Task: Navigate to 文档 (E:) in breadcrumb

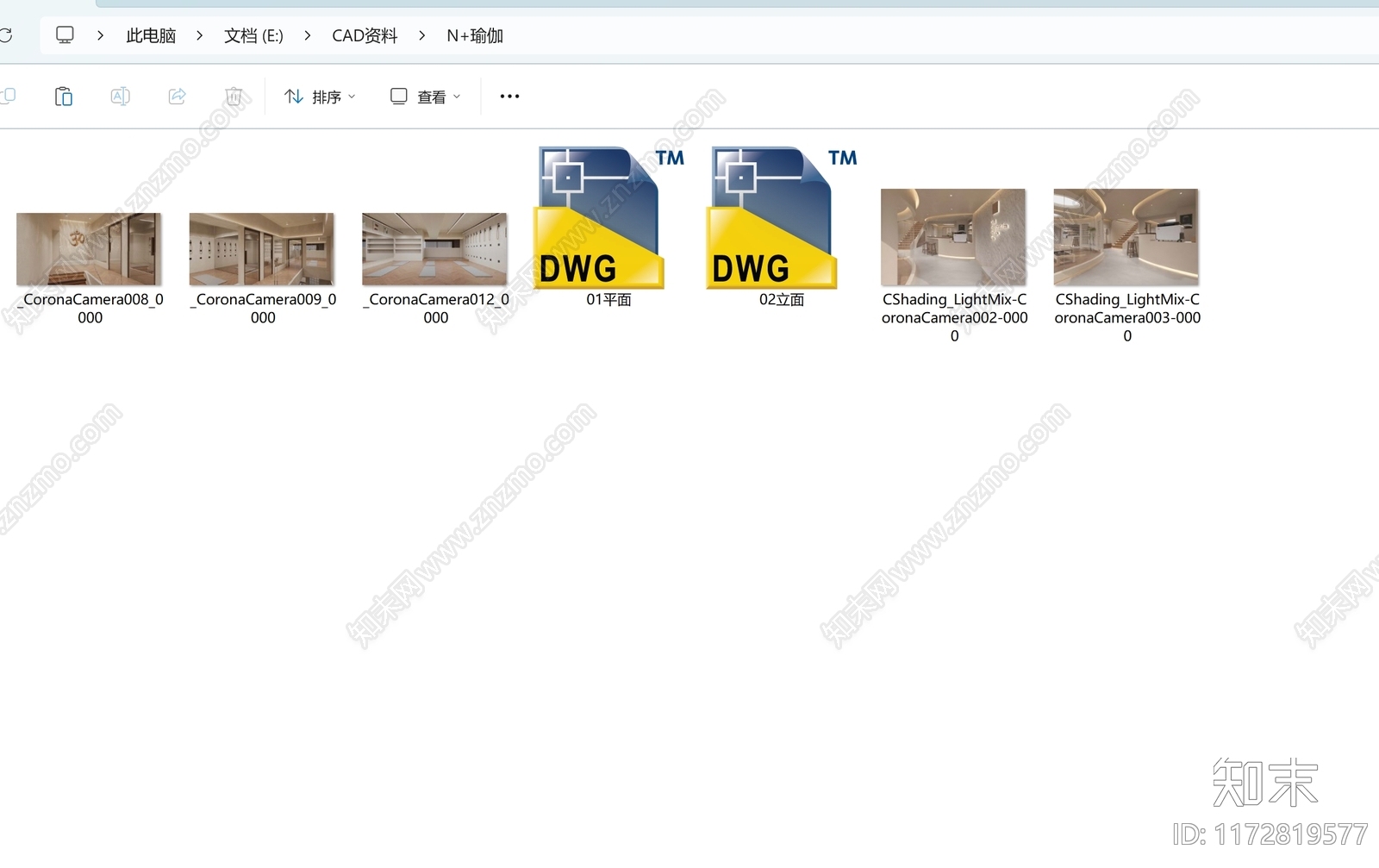Action: [253, 35]
